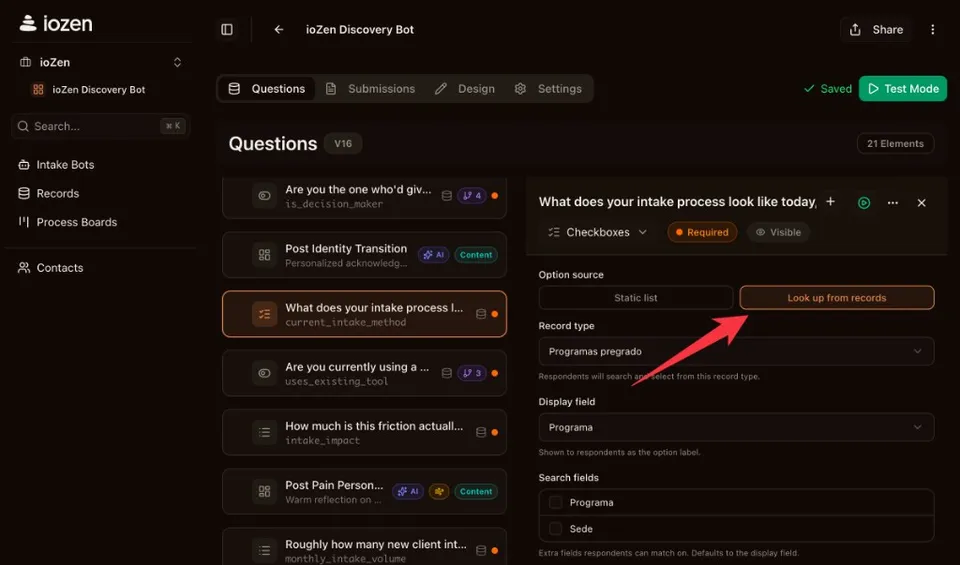Click eye icon on is_decision_maker row
960x565 pixels.
[x=264, y=196]
